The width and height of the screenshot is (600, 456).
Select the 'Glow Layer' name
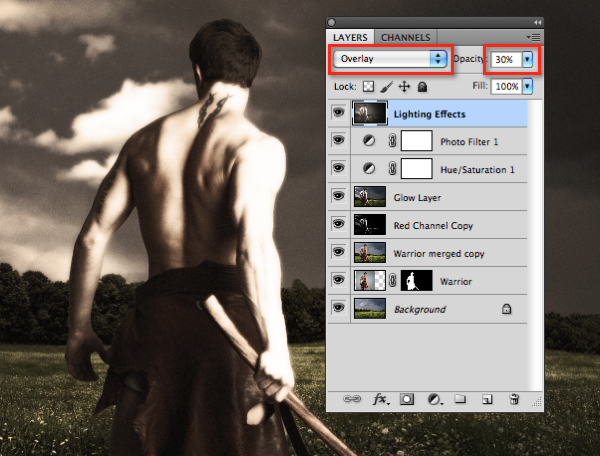point(417,198)
